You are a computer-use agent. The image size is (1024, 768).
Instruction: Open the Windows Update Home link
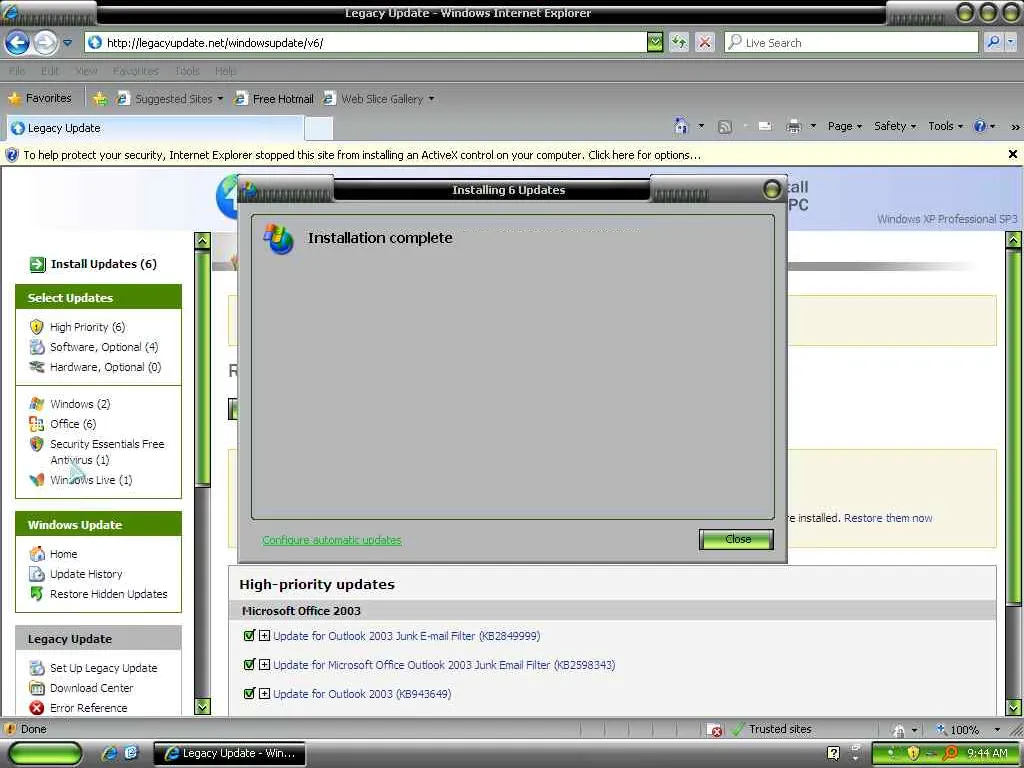tap(63, 554)
